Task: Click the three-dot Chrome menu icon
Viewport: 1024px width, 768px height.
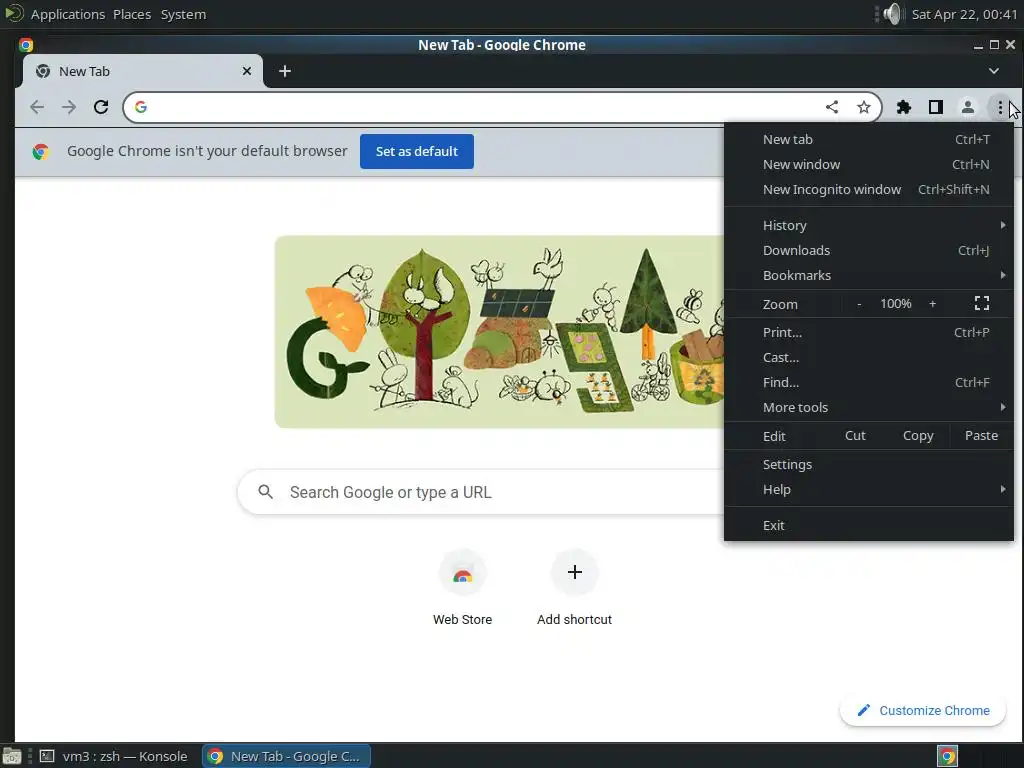Action: 1000,107
